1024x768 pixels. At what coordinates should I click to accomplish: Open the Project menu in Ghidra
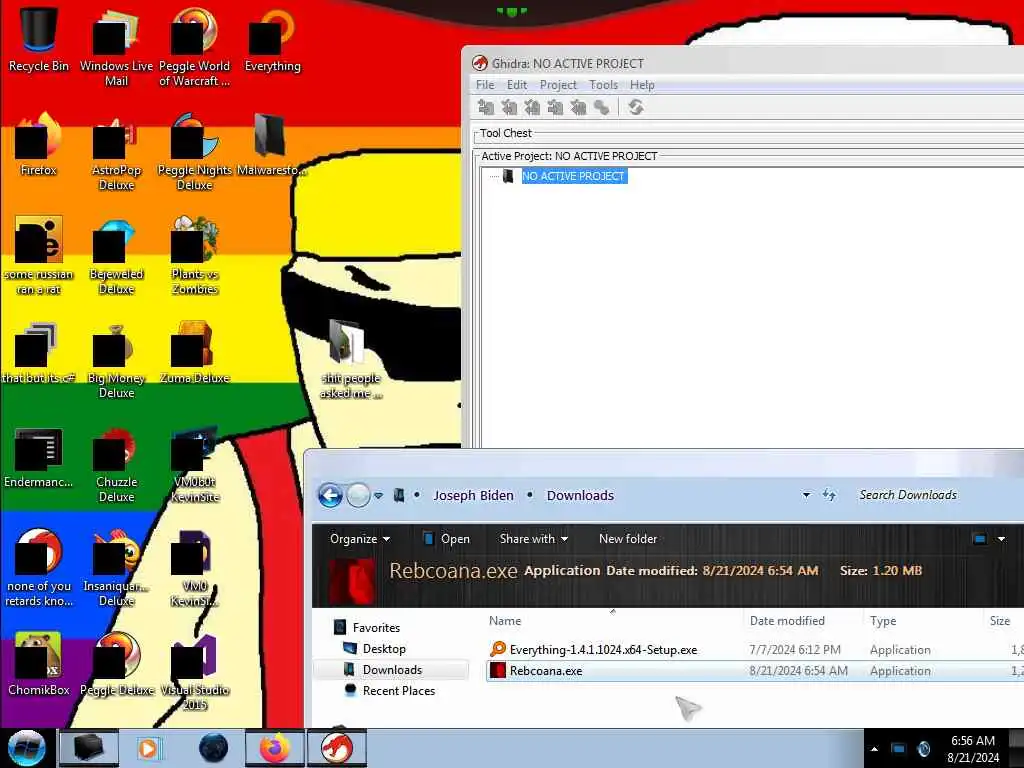pos(558,85)
